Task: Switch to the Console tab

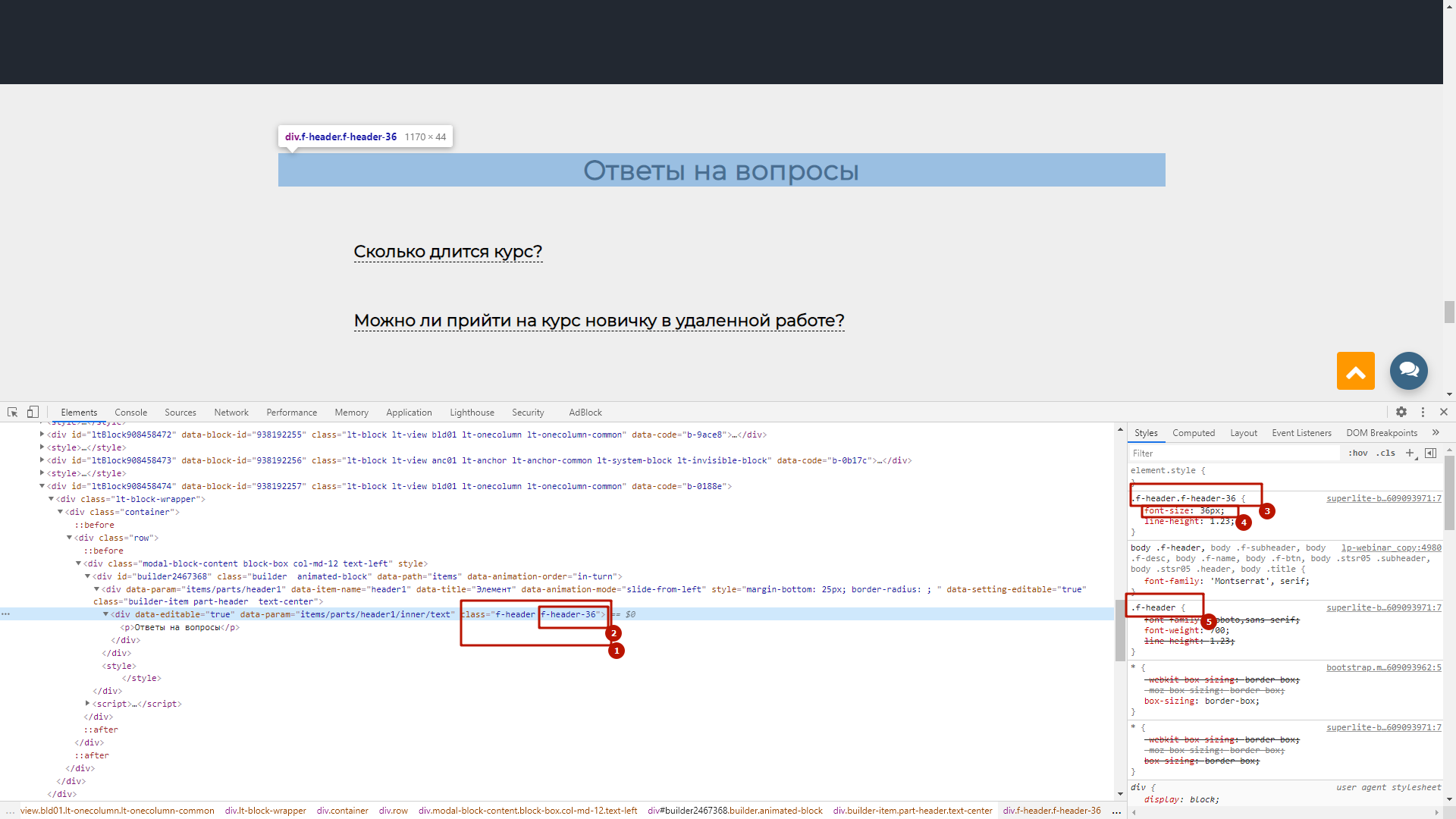Action: tap(130, 413)
